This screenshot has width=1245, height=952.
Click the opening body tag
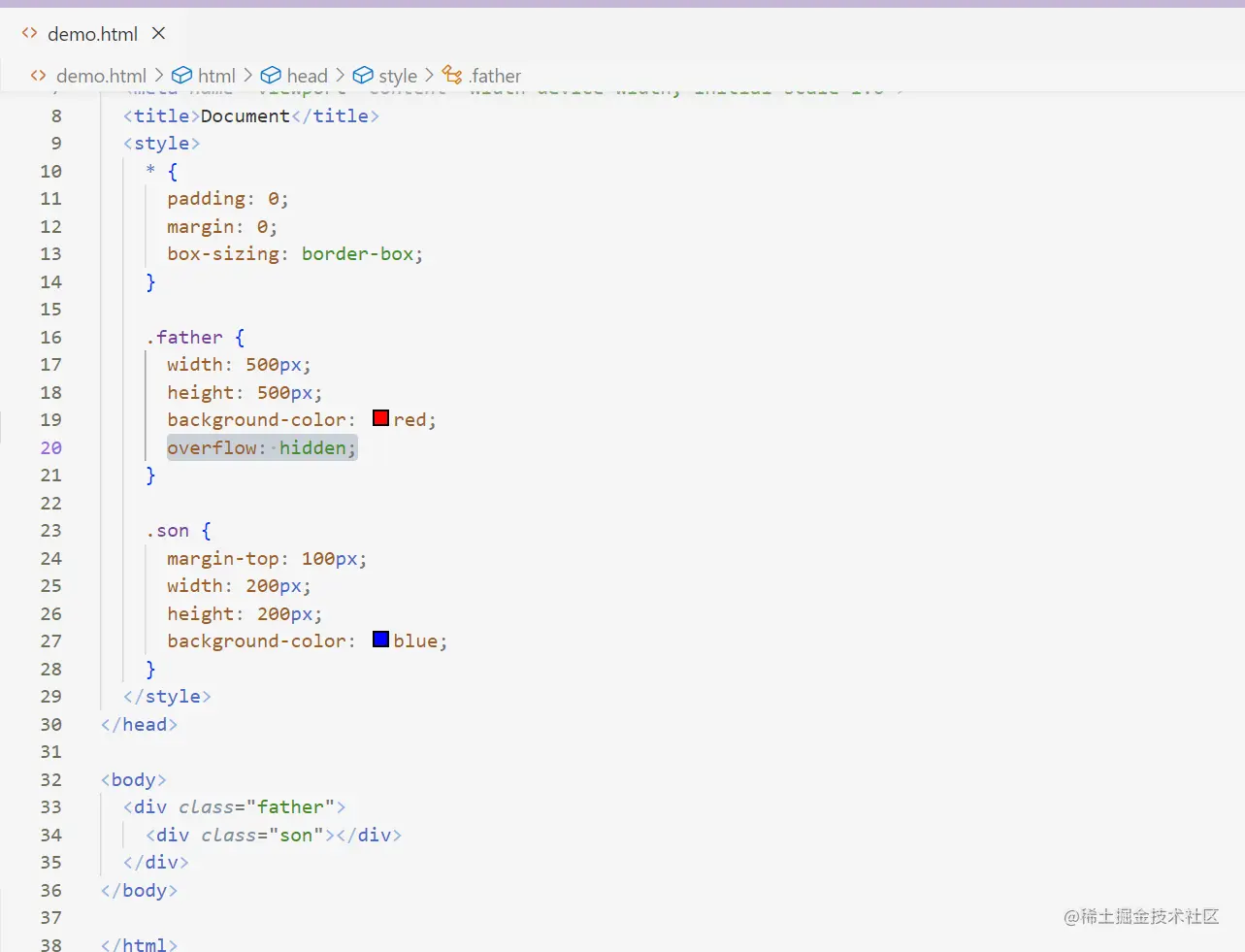pos(133,780)
